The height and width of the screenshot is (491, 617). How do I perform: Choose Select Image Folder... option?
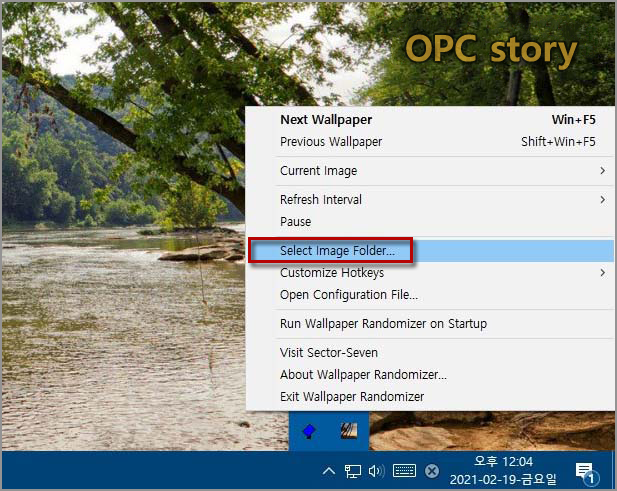point(430,251)
